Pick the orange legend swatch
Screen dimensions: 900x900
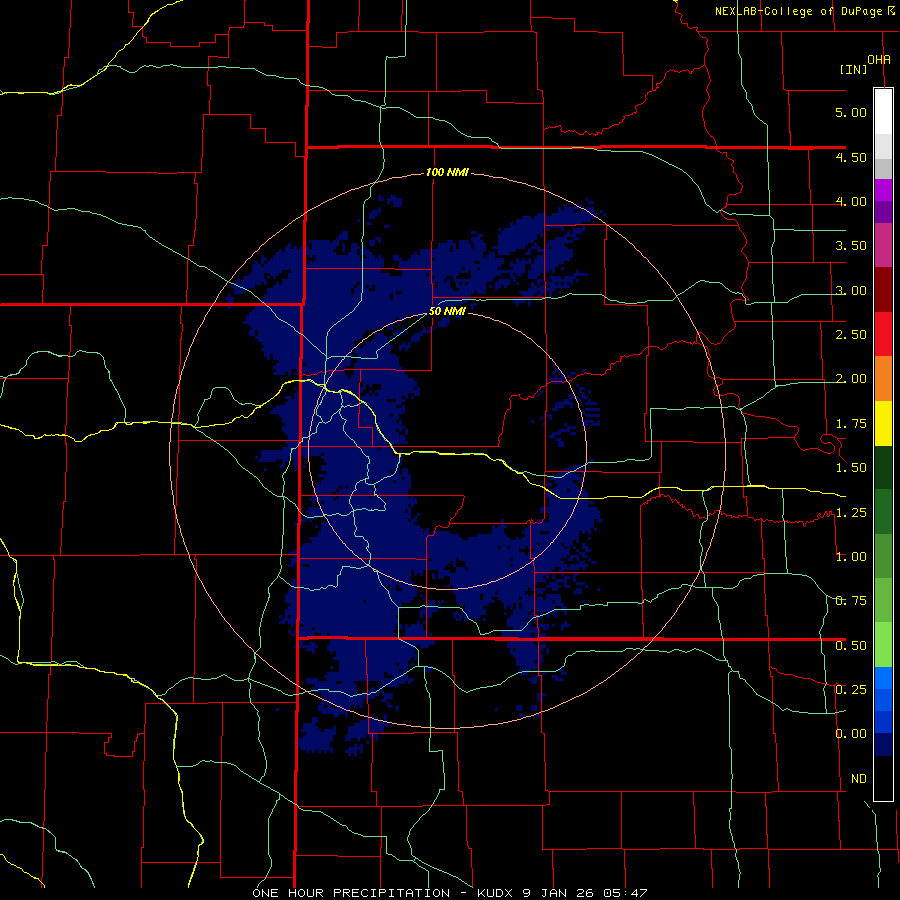click(x=883, y=378)
